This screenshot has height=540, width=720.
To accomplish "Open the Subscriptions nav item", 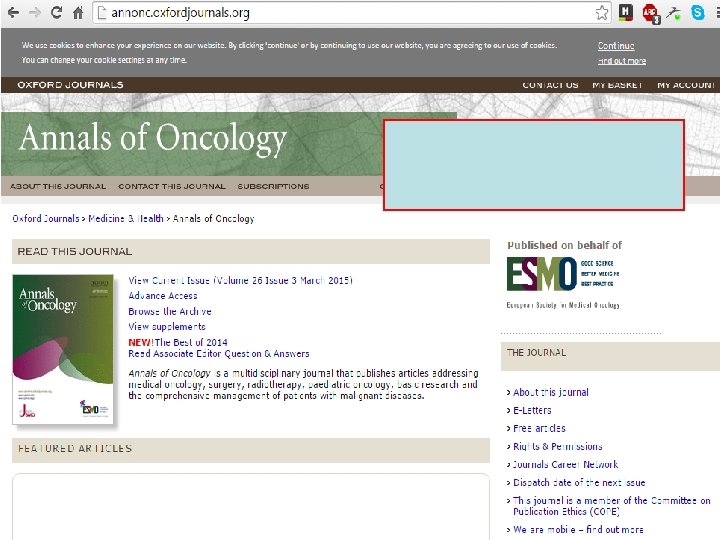I will (273, 186).
